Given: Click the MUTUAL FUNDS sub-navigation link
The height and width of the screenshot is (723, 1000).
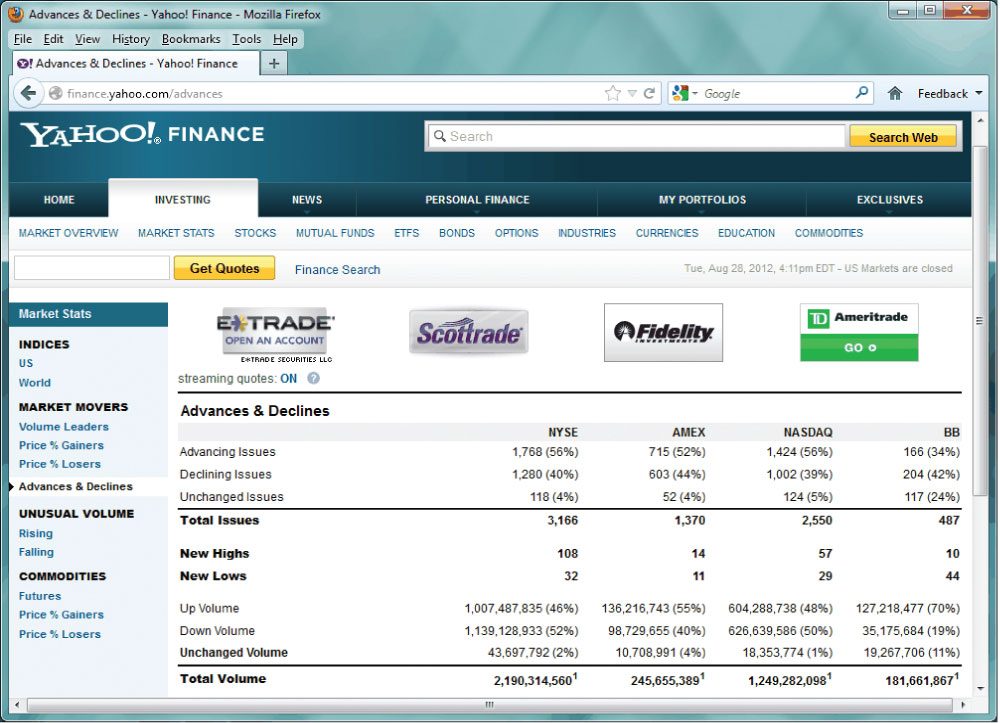Looking at the screenshot, I should 335,233.
